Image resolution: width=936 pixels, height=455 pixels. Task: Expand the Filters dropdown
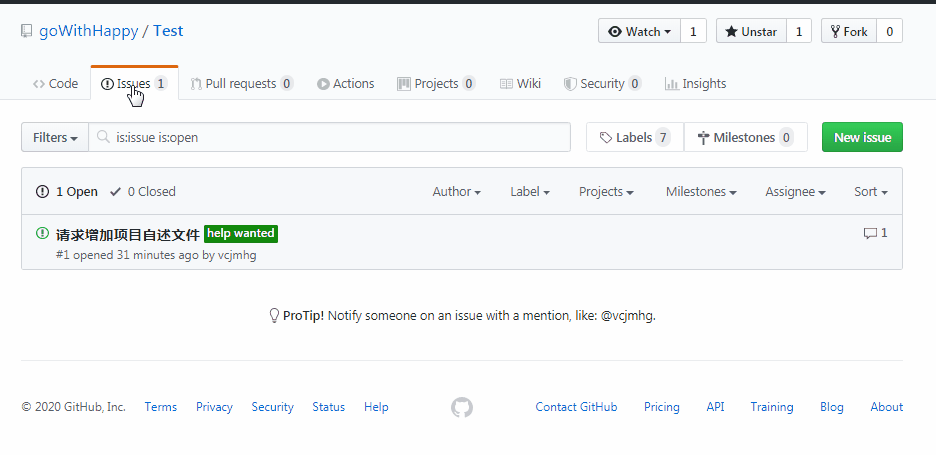pyautogui.click(x=55, y=137)
